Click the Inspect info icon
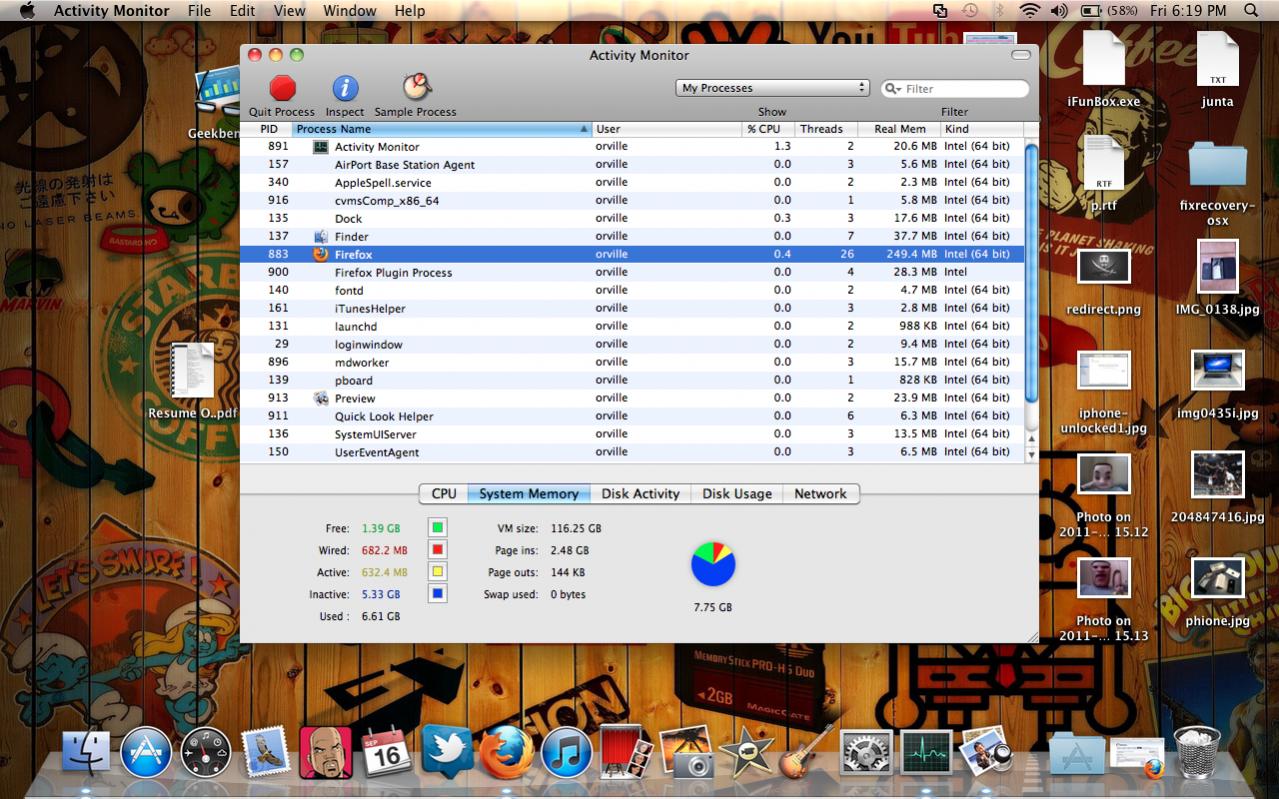Screen dimensions: 1279x799 345,88
